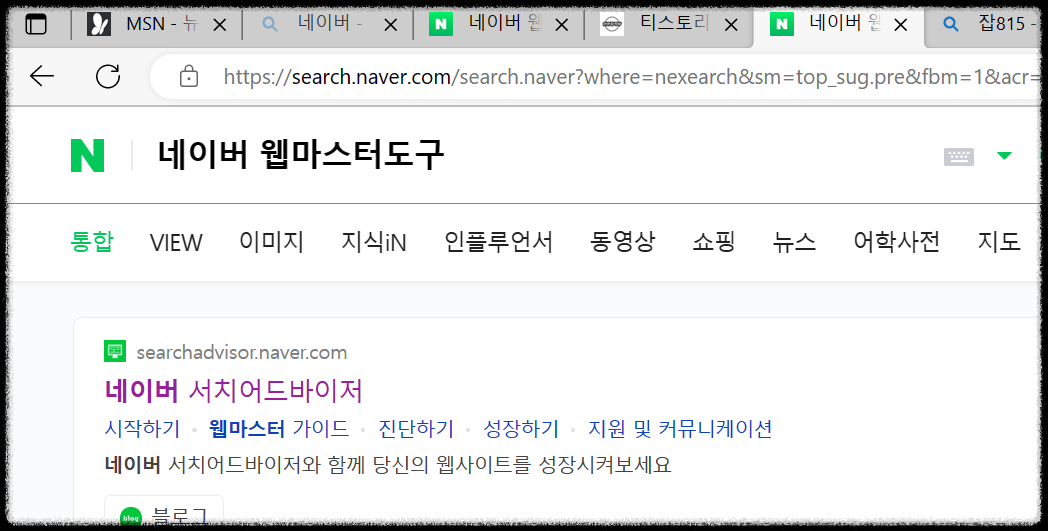Click the searchadvisor.naver.com favicon
Screen dimensions: 1048x531
click(115, 351)
